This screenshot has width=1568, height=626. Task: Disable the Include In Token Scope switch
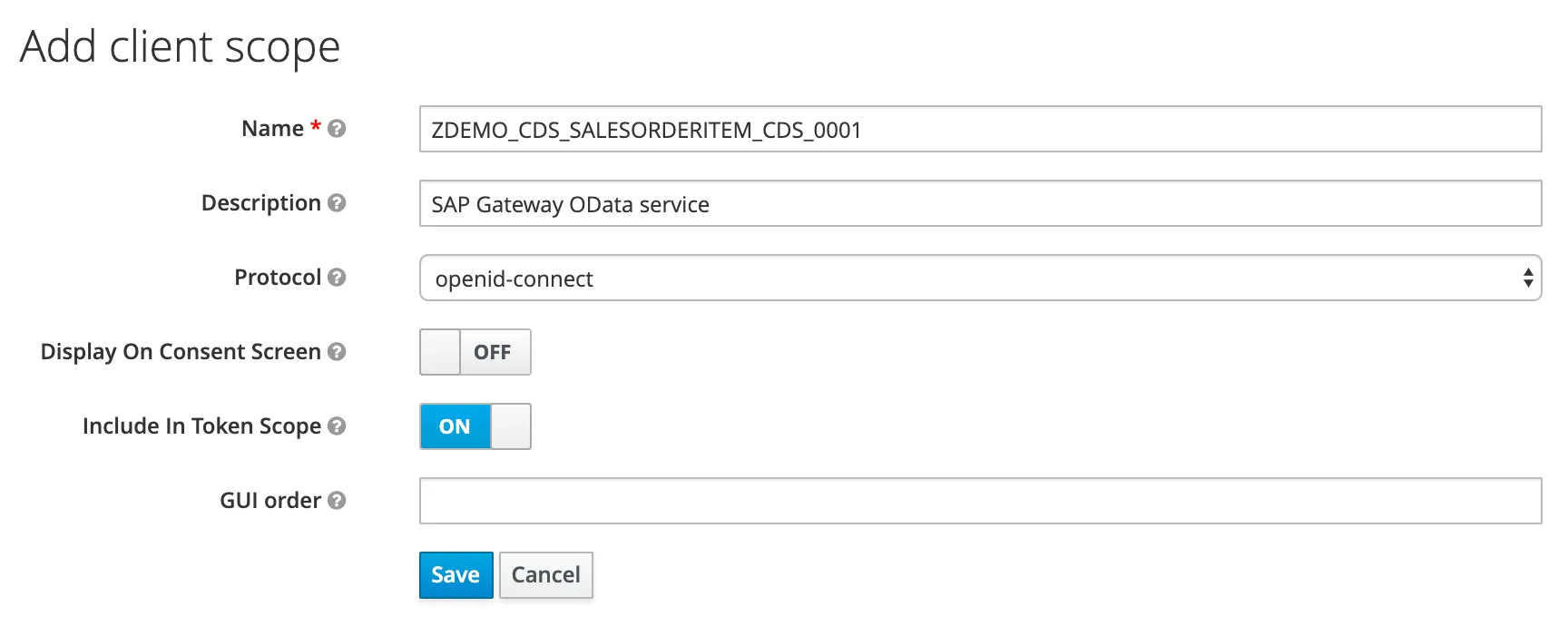pyautogui.click(x=475, y=426)
